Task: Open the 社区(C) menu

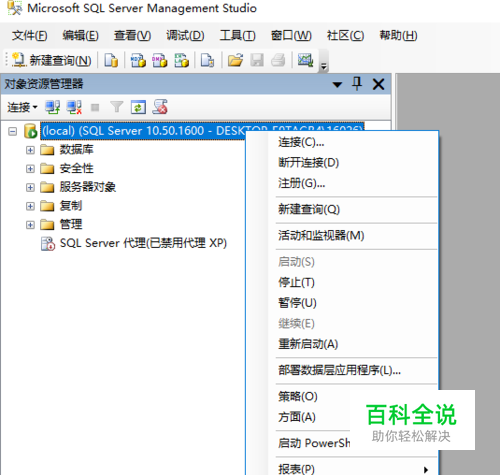Action: [345, 35]
